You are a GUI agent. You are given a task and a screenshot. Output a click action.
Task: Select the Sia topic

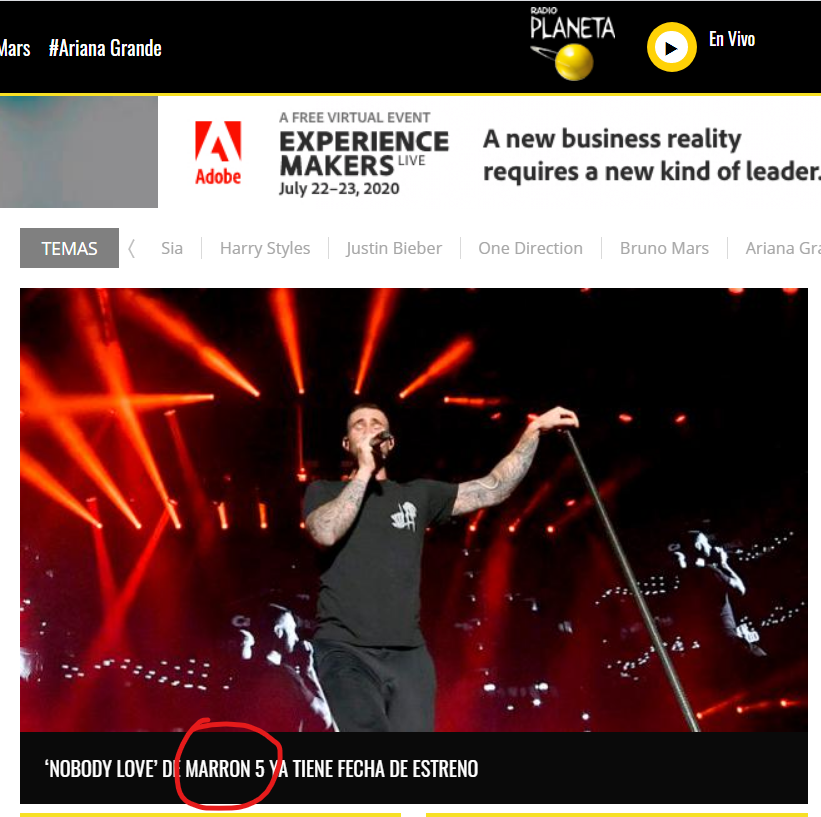[x=172, y=248]
